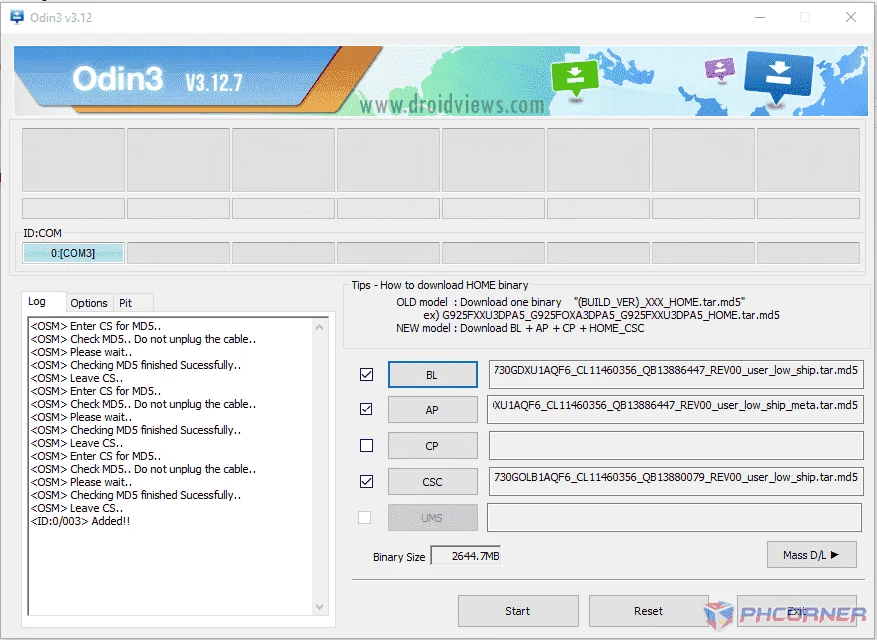Uncheck the BL checkbox
Viewport: 877px width, 640px height.
[366, 374]
